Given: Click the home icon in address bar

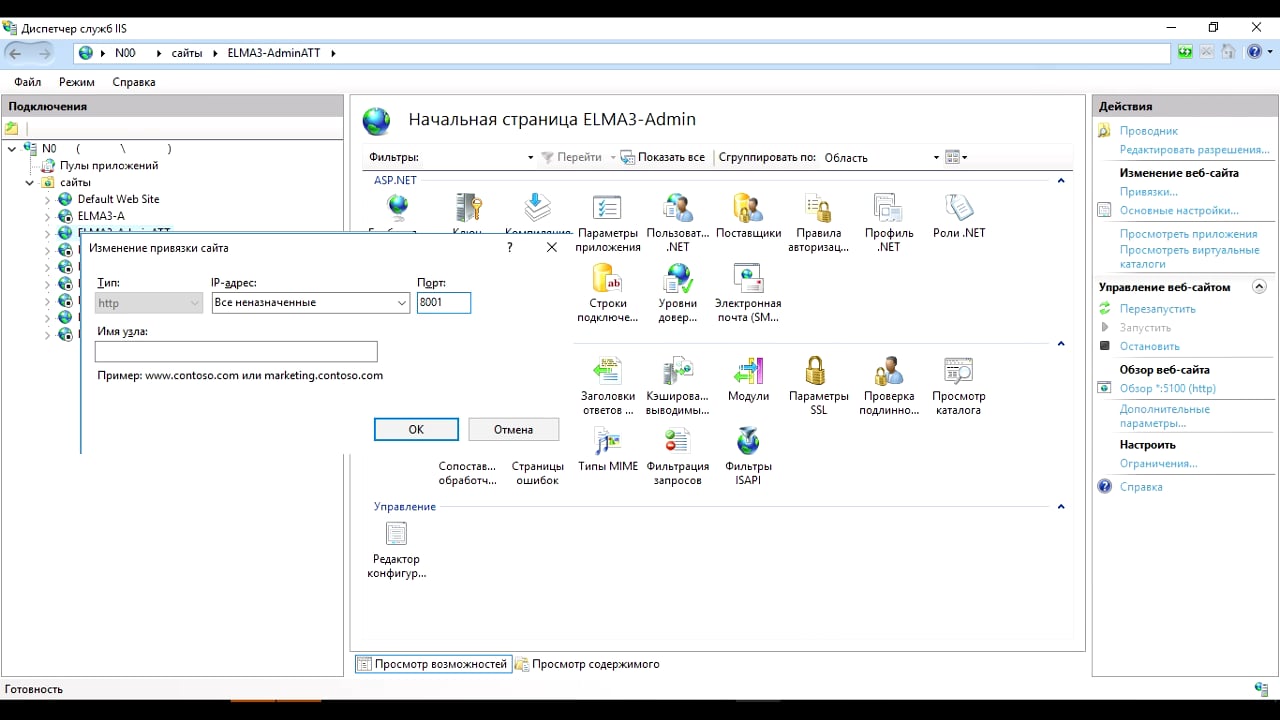Looking at the screenshot, I should (1227, 52).
